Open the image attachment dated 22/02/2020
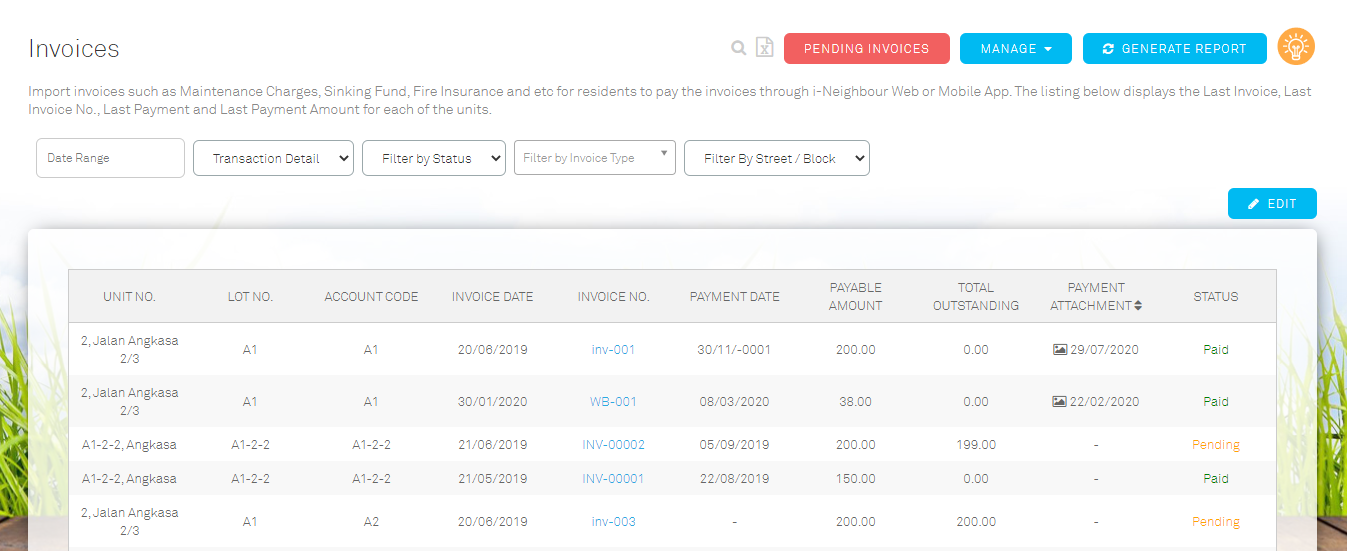Image resolution: width=1347 pixels, height=551 pixels. [1096, 402]
